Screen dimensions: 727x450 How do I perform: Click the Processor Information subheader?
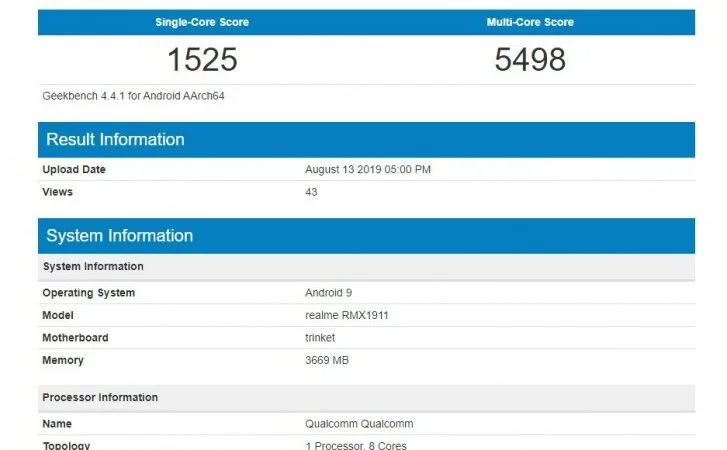point(366,398)
